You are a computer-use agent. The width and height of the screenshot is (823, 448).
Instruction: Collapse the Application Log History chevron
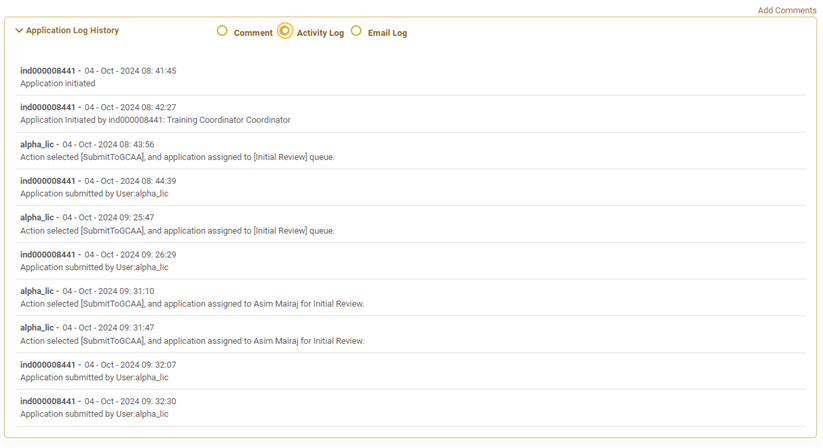pyautogui.click(x=19, y=31)
